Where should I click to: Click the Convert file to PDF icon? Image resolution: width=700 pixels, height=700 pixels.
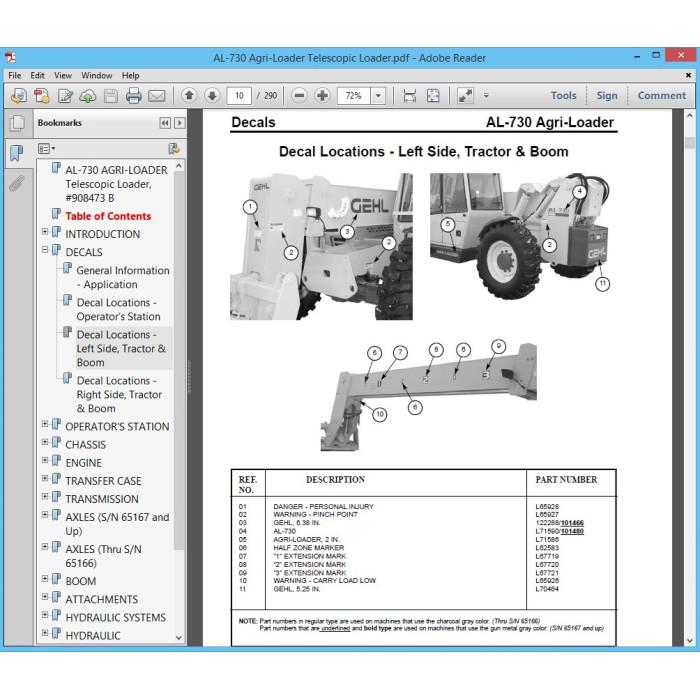pyautogui.click(x=42, y=96)
